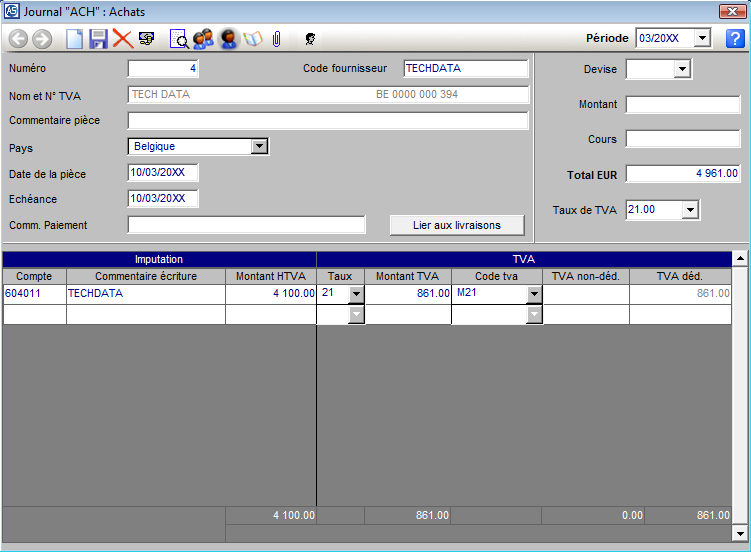The width and height of the screenshot is (751, 552).
Task: Expand the Taux de TVA dropdown
Action: 689,210
